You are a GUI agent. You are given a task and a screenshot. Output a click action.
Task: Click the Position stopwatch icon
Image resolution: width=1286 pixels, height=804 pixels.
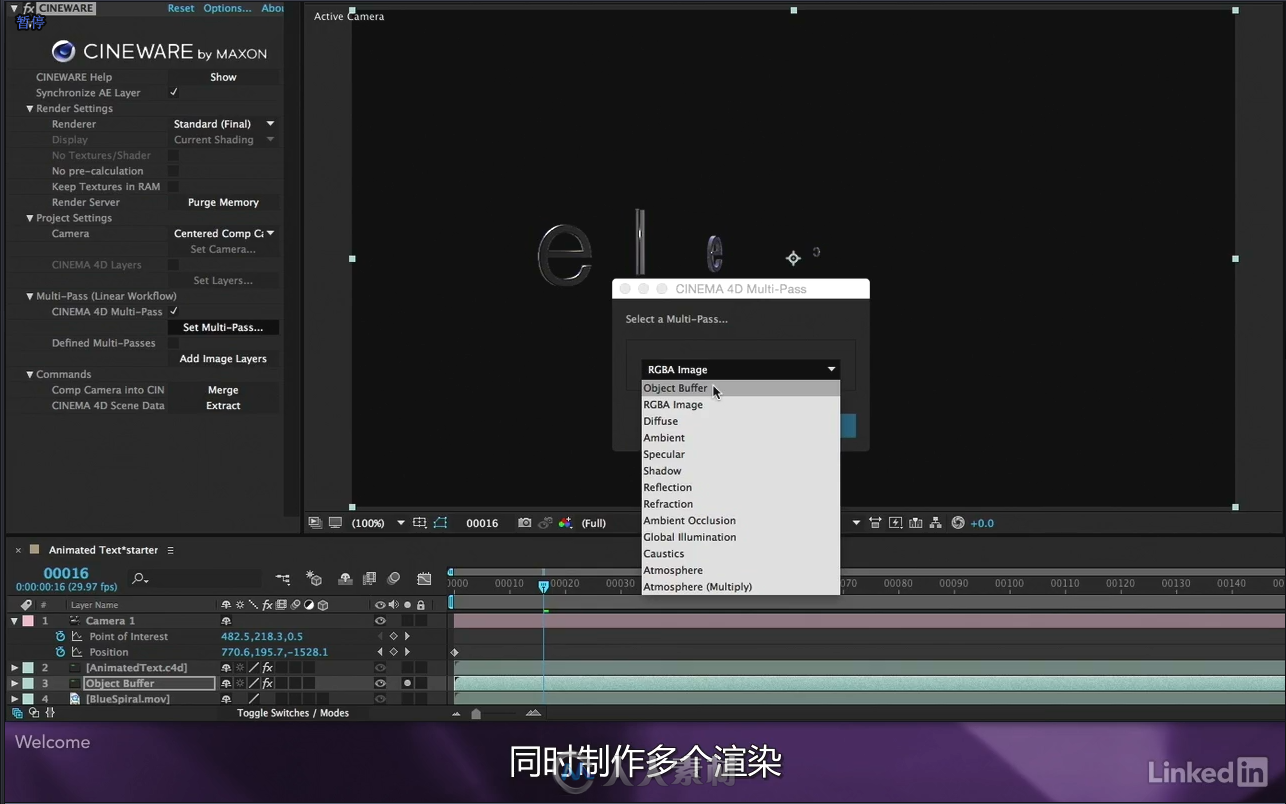pos(61,652)
